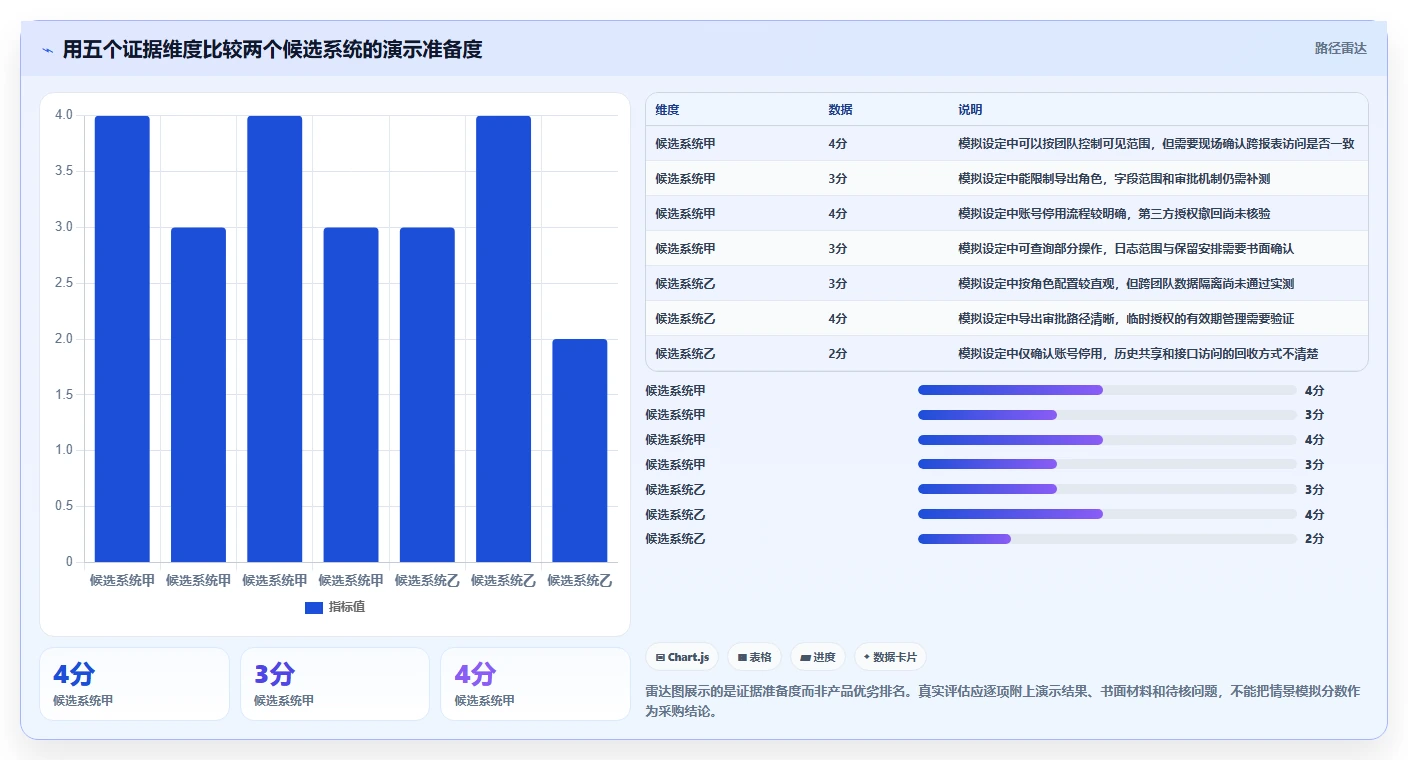Select the 表格 chip
This screenshot has width=1408, height=760.
(754, 657)
